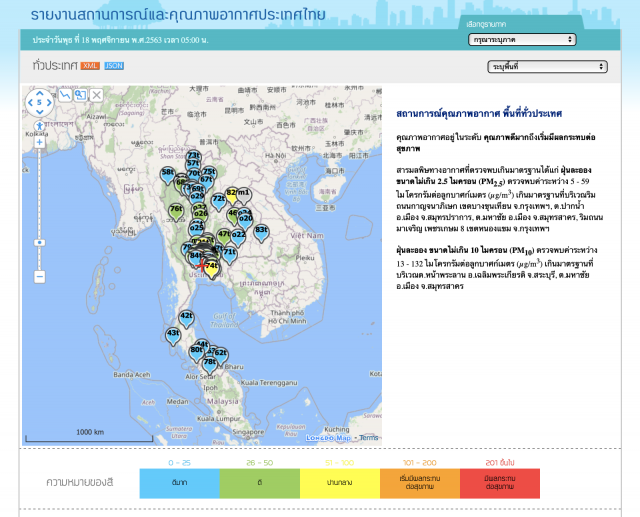Open gray station marker m1
The height and width of the screenshot is (517, 640).
pyautogui.click(x=244, y=196)
